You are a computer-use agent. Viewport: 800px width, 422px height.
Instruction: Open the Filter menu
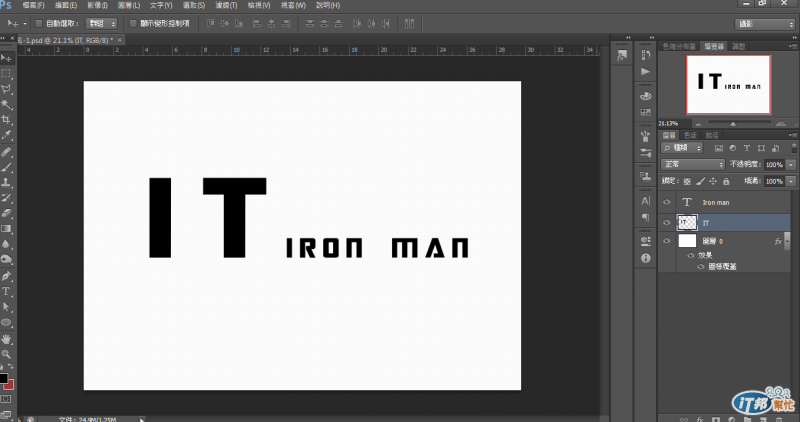pos(226,5)
